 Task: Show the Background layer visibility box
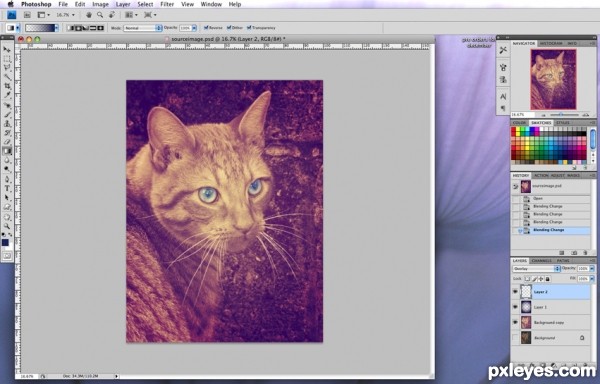pos(515,338)
